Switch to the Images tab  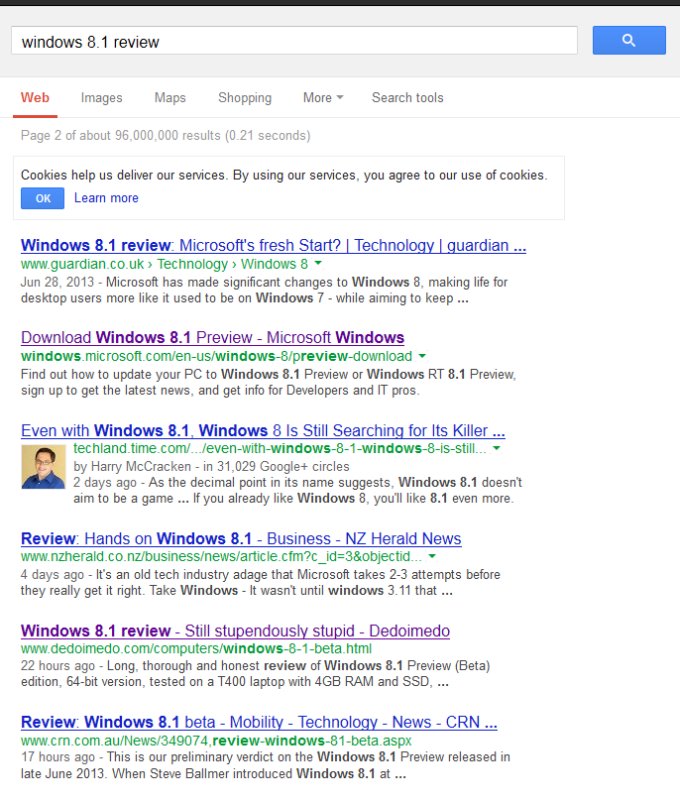point(102,98)
